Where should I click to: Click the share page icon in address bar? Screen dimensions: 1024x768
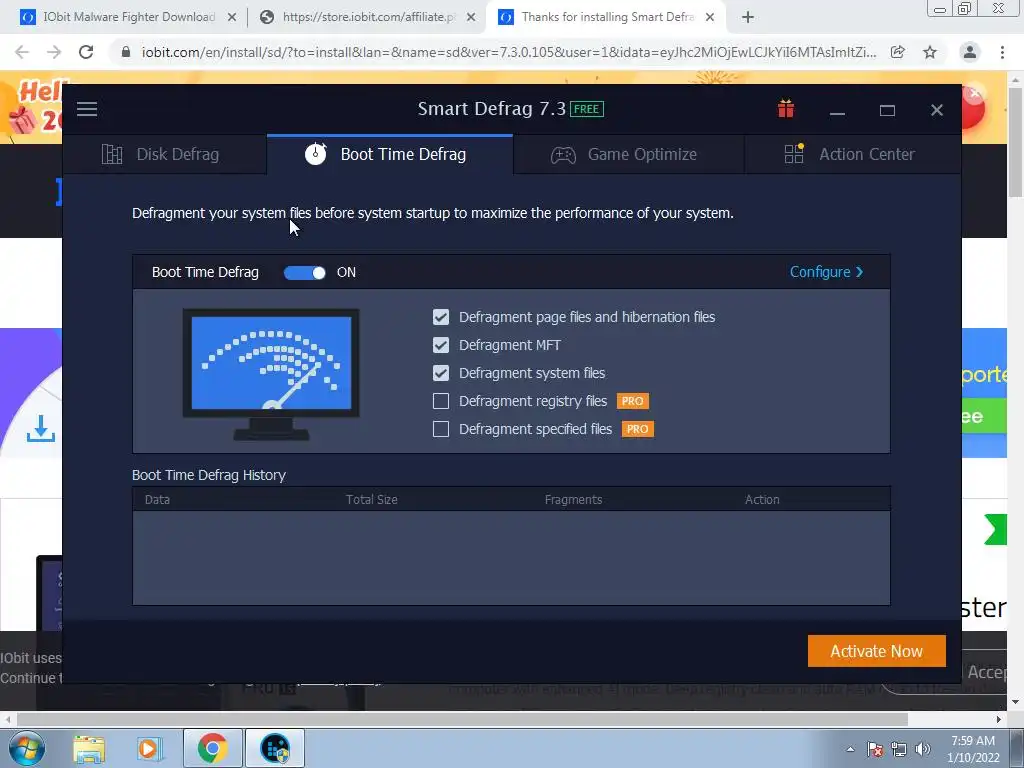[898, 52]
